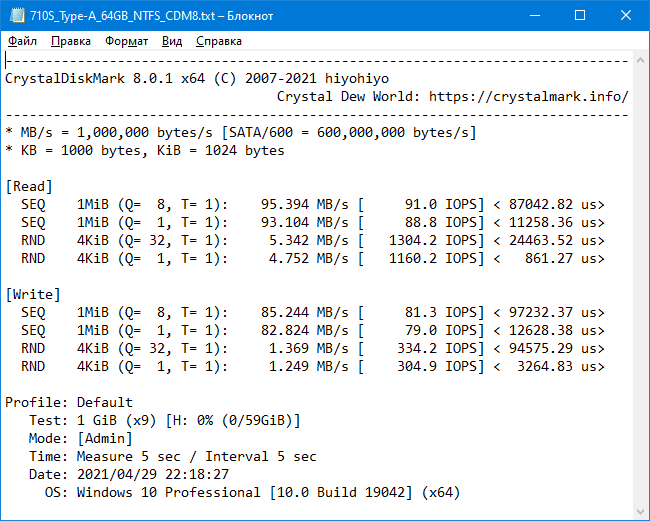This screenshot has height=521, width=650.
Task: Click the [Admin] mode text
Action: coord(105,439)
